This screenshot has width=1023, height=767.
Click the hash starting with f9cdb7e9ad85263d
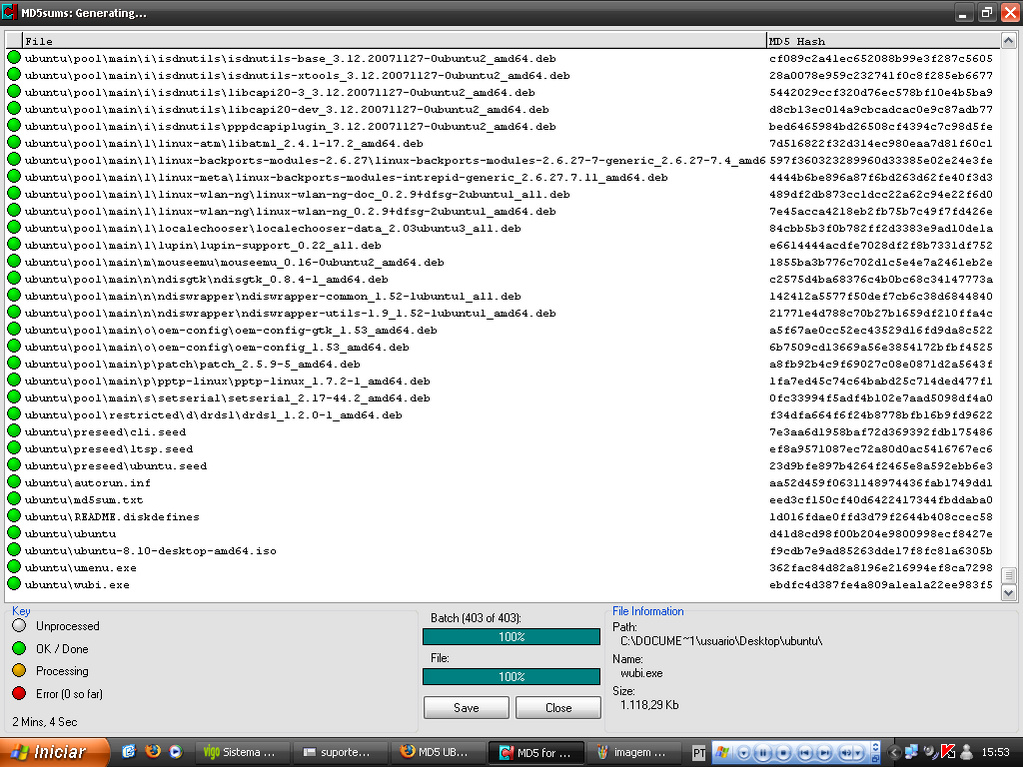(x=881, y=550)
